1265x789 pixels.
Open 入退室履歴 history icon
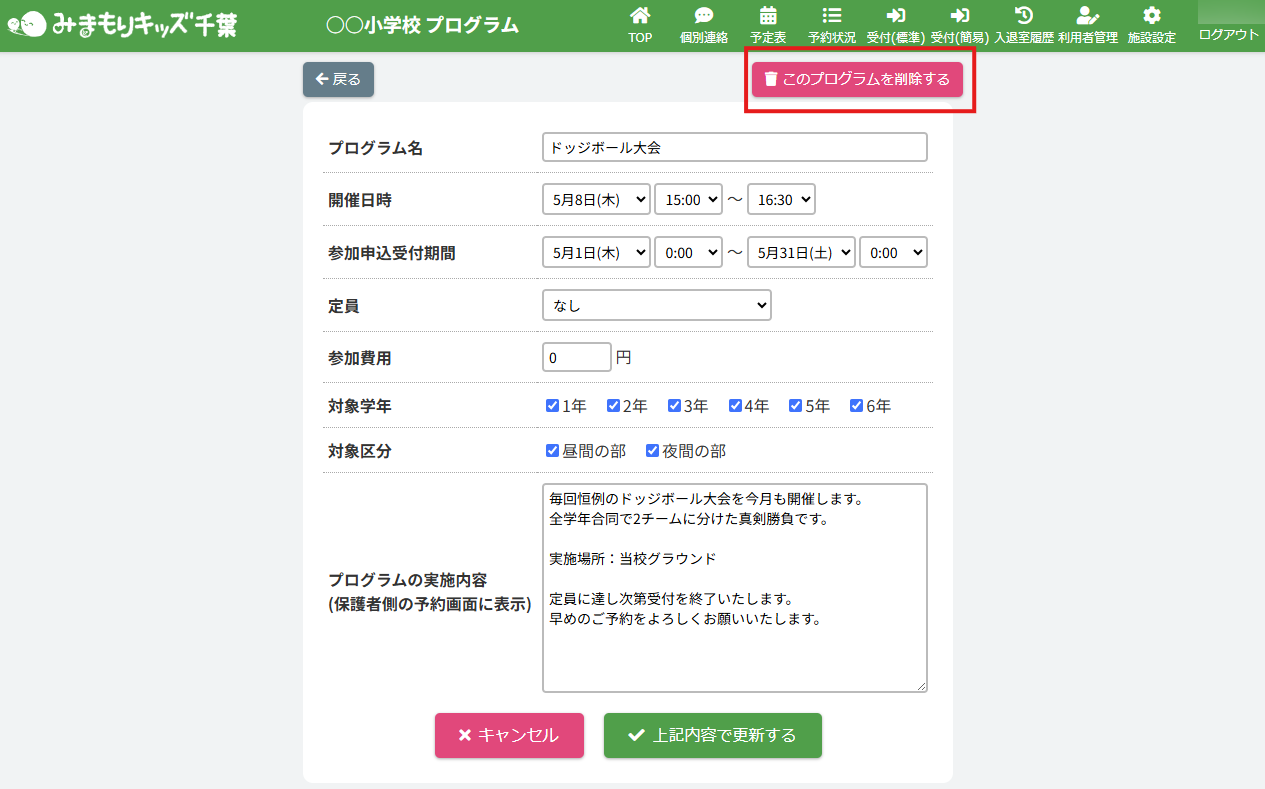[1024, 16]
